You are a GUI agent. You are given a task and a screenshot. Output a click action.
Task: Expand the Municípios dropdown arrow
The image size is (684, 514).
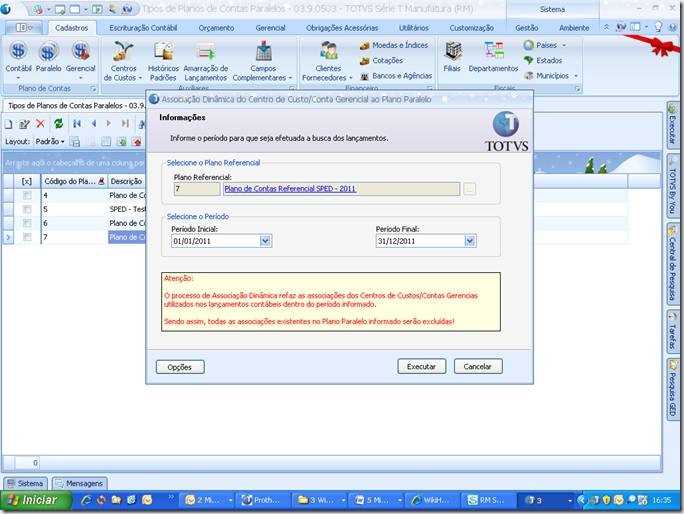pyautogui.click(x=576, y=76)
